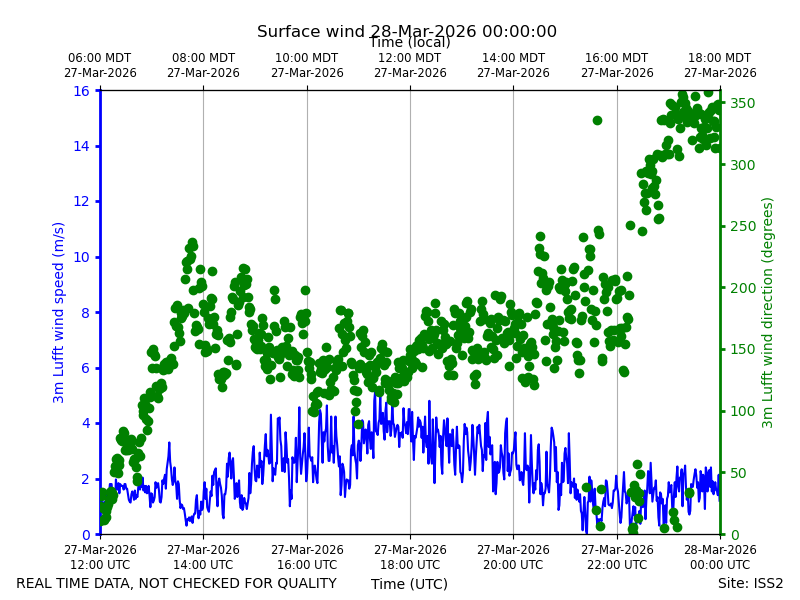
Task: Click the 16:00 MDT local time label
Action: pos(617,65)
